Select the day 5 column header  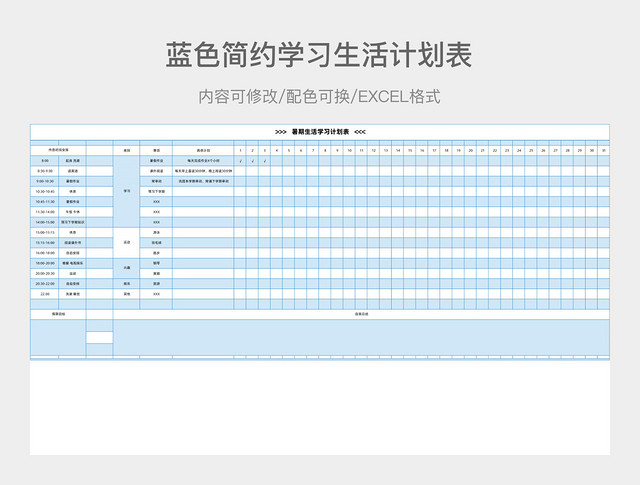[289, 151]
